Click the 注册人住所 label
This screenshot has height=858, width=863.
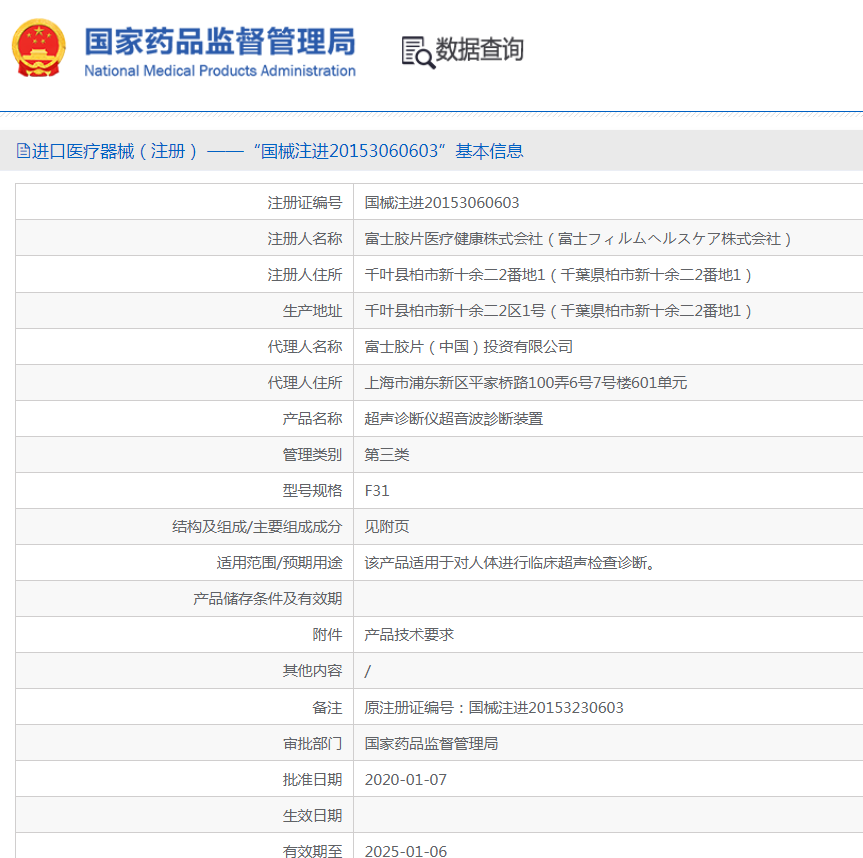(x=304, y=275)
